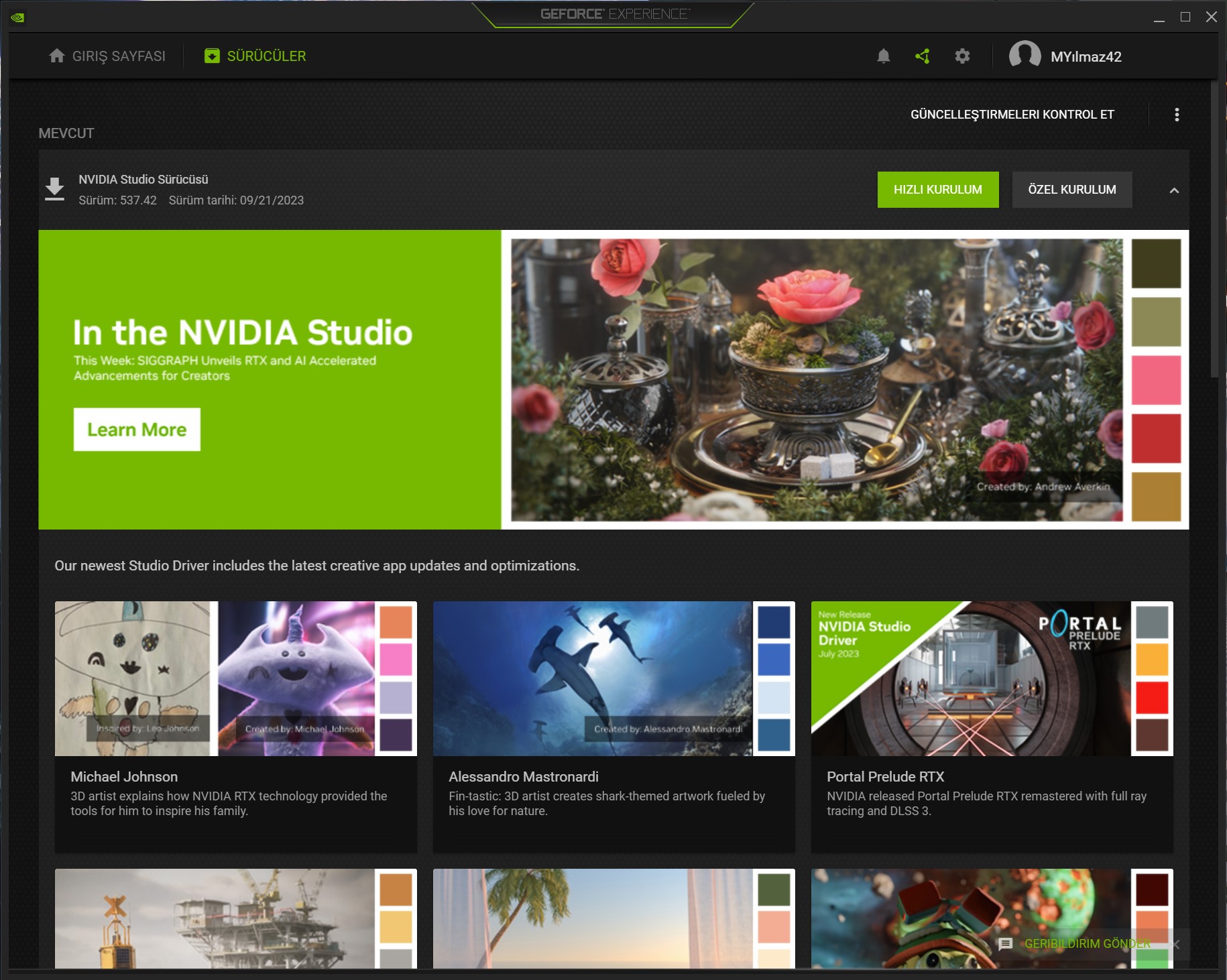Click the pink swatch on Michael Johnson card
This screenshot has height=980, width=1227.
(396, 660)
